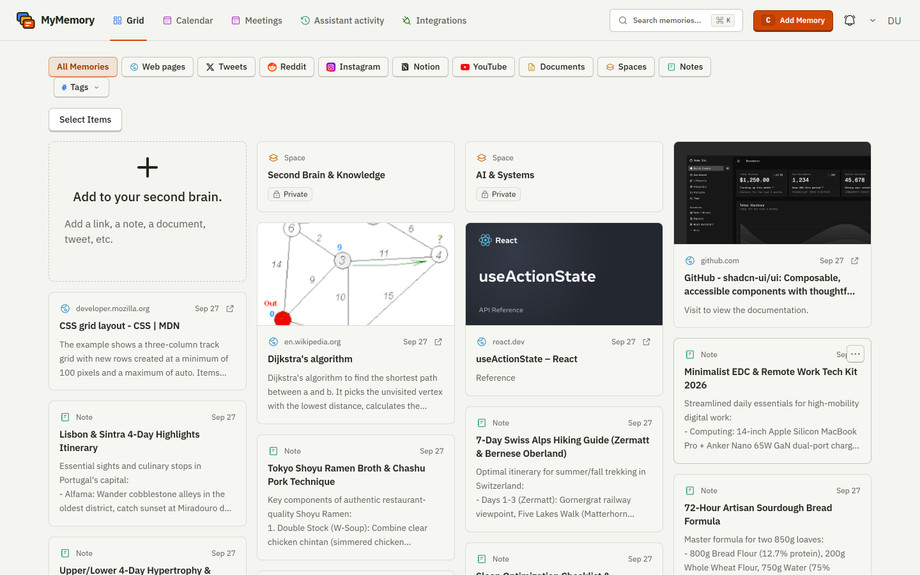Image resolution: width=920 pixels, height=575 pixels.
Task: Filter memories by Instagram
Action: pyautogui.click(x=353, y=67)
